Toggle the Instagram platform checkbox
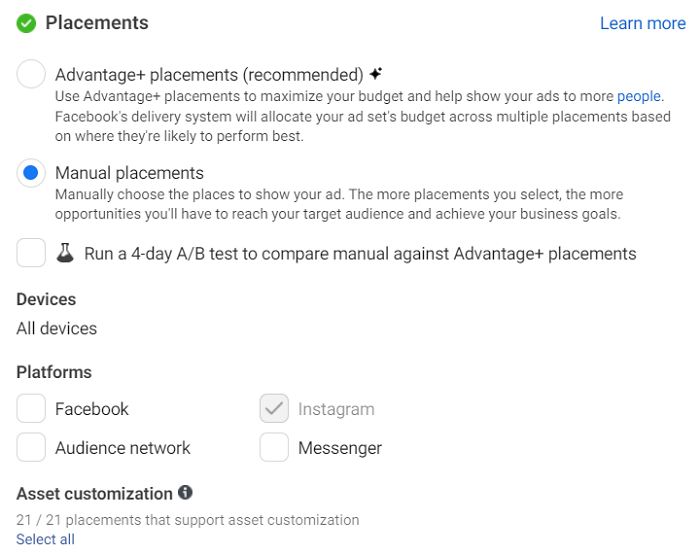The image size is (700, 554). click(x=274, y=408)
